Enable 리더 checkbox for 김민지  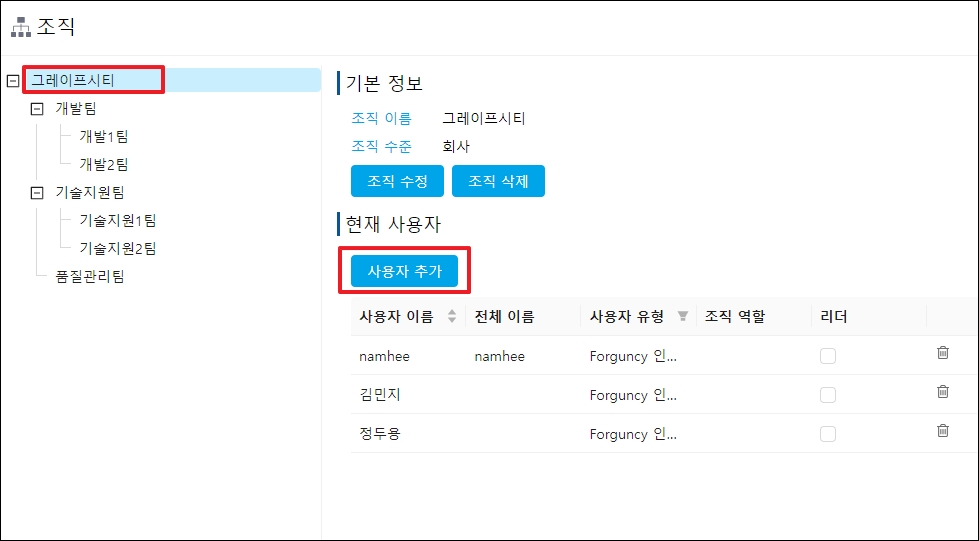tap(827, 395)
